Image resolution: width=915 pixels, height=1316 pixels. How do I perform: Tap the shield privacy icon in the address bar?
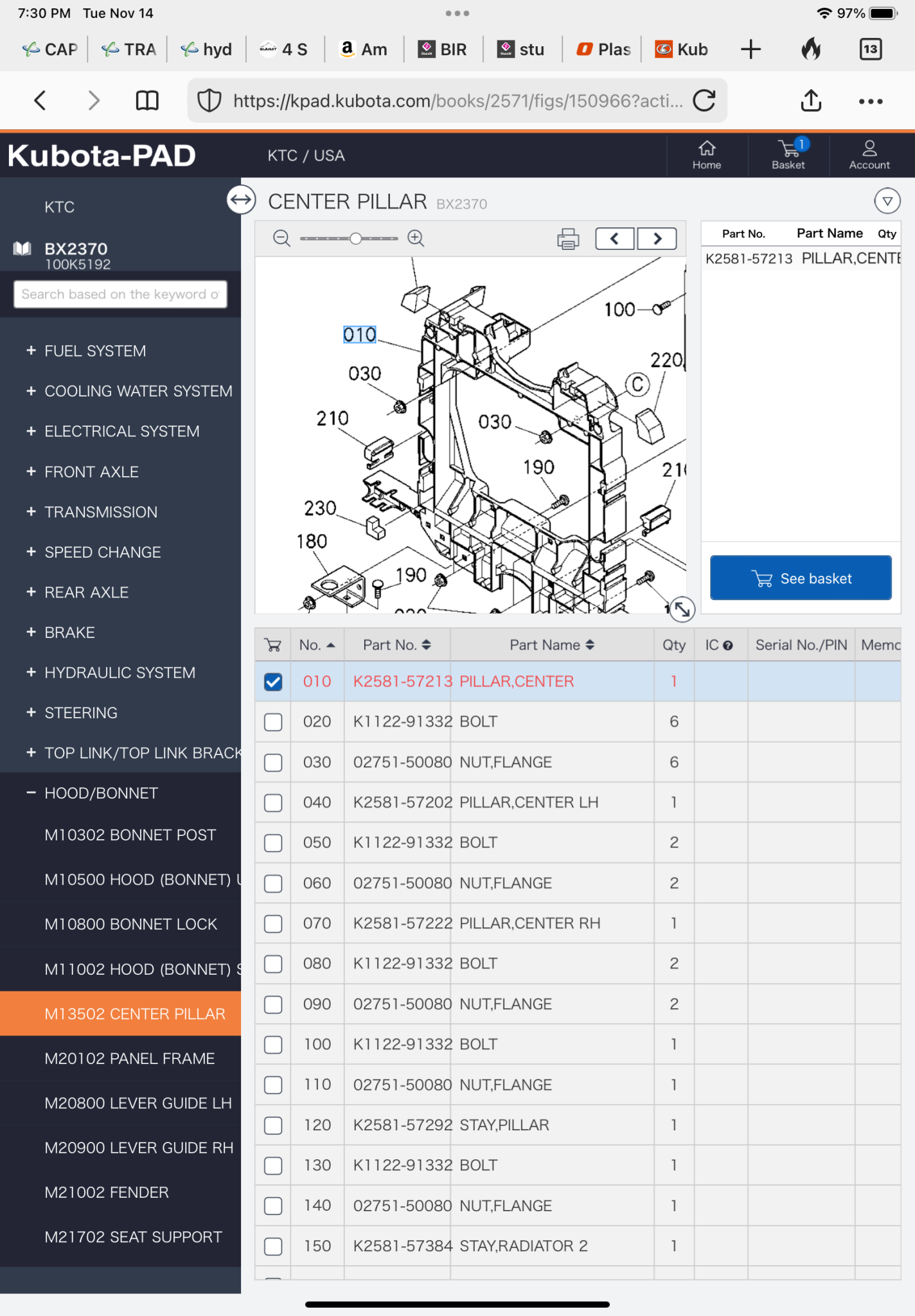pos(209,100)
